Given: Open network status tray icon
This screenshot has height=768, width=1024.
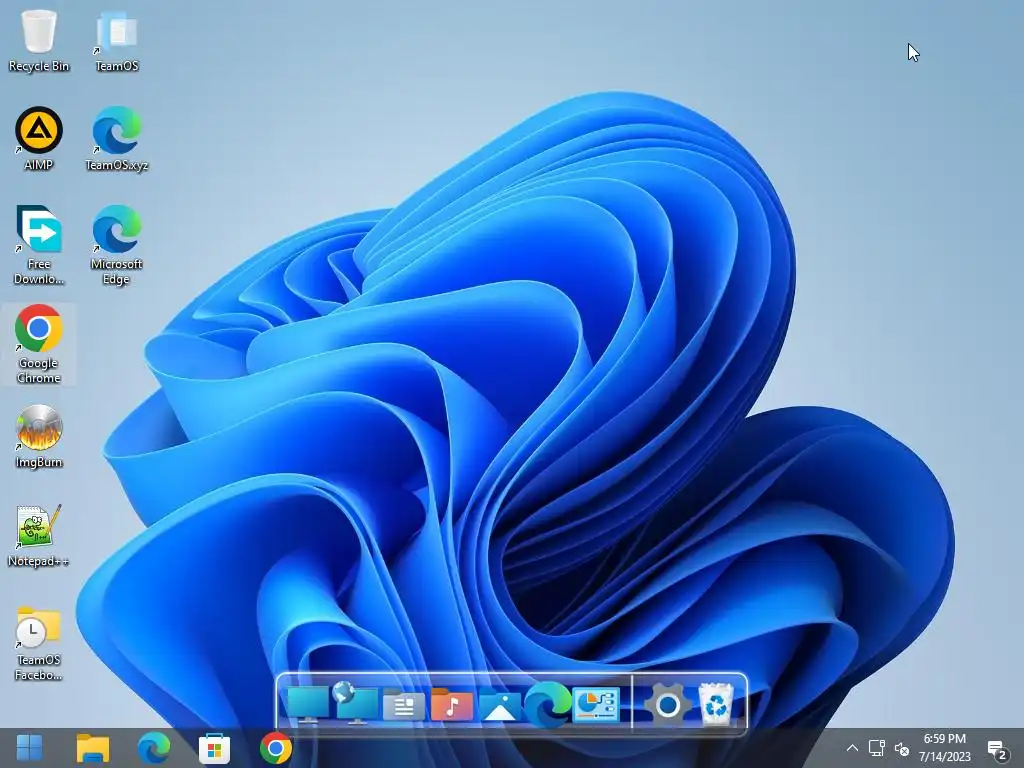Looking at the screenshot, I should pyautogui.click(x=876, y=748).
